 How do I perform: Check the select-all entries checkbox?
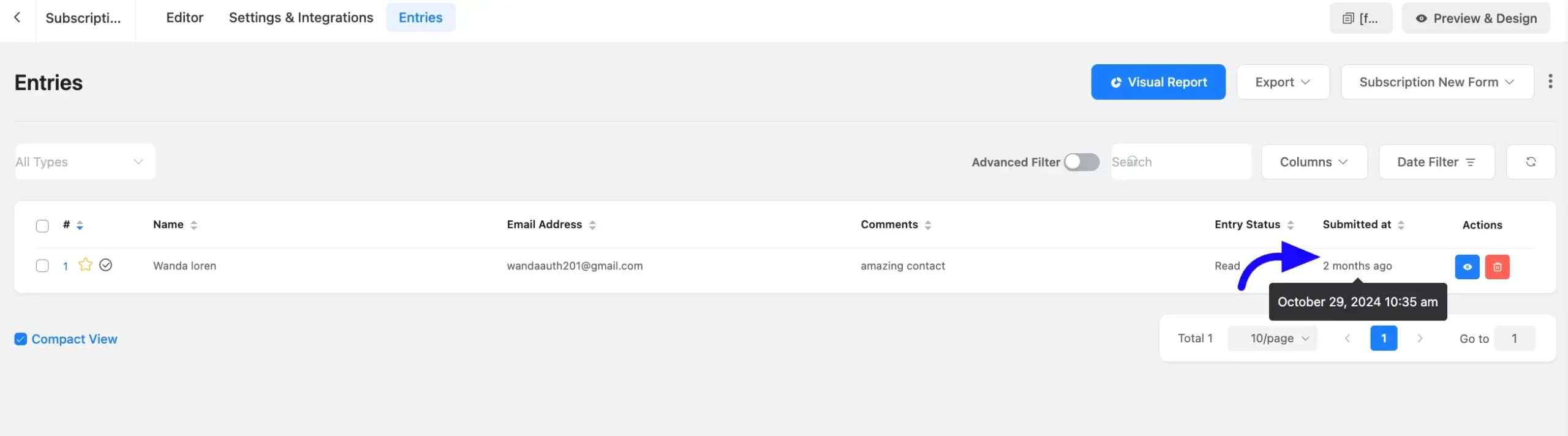pos(42,225)
